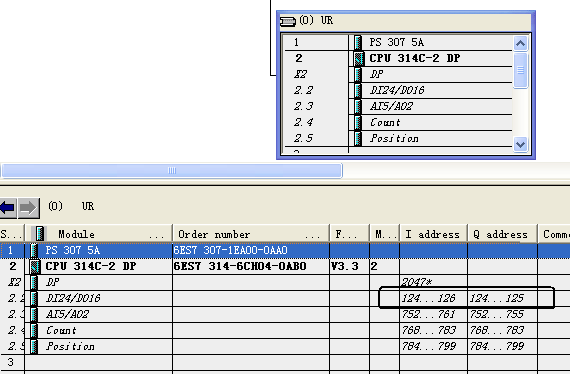Screen dimensions: 570x374
Task: Click I address 2047* of DP row
Action: 417,282
